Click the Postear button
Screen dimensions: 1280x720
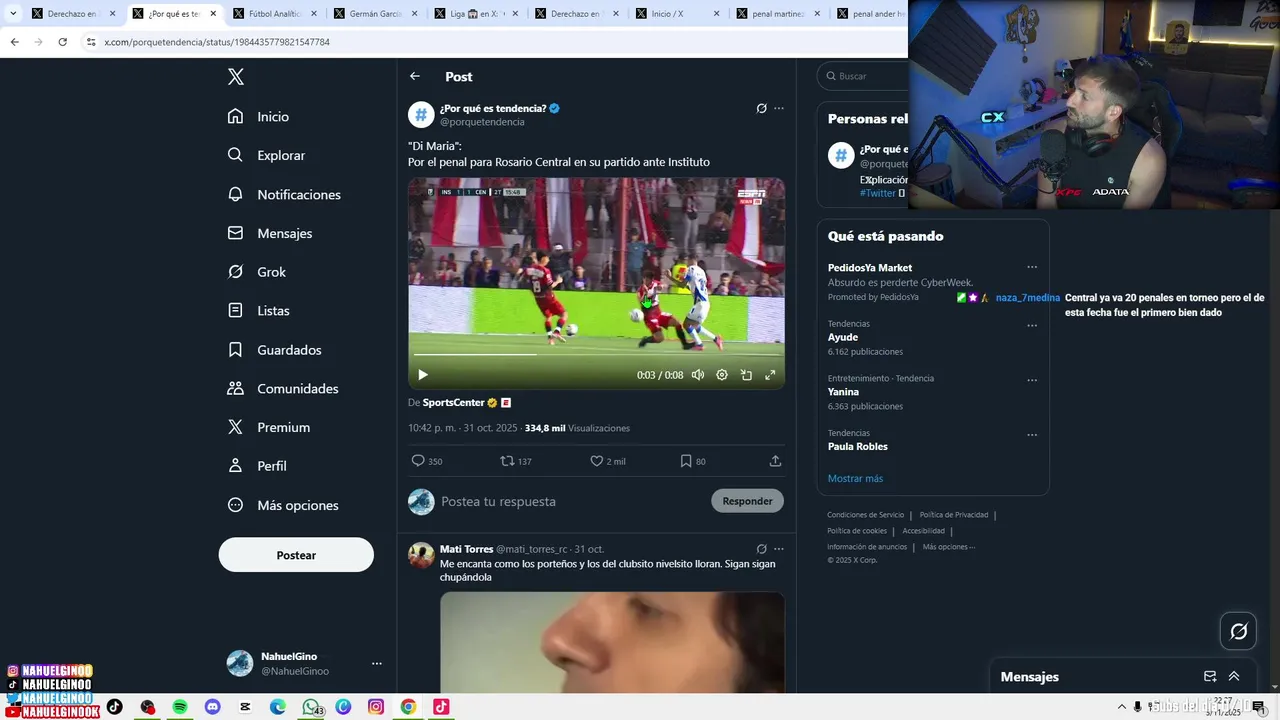click(x=296, y=555)
